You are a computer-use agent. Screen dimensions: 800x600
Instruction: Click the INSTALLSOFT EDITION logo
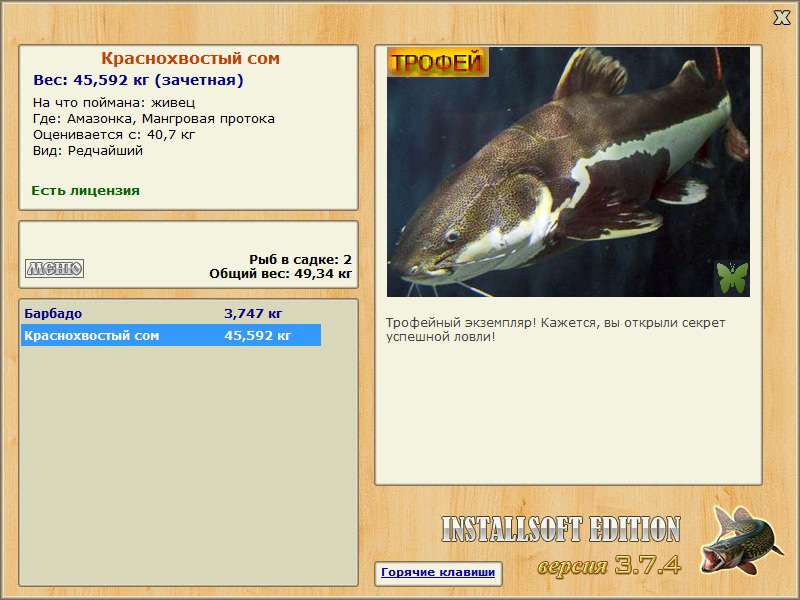(x=561, y=529)
